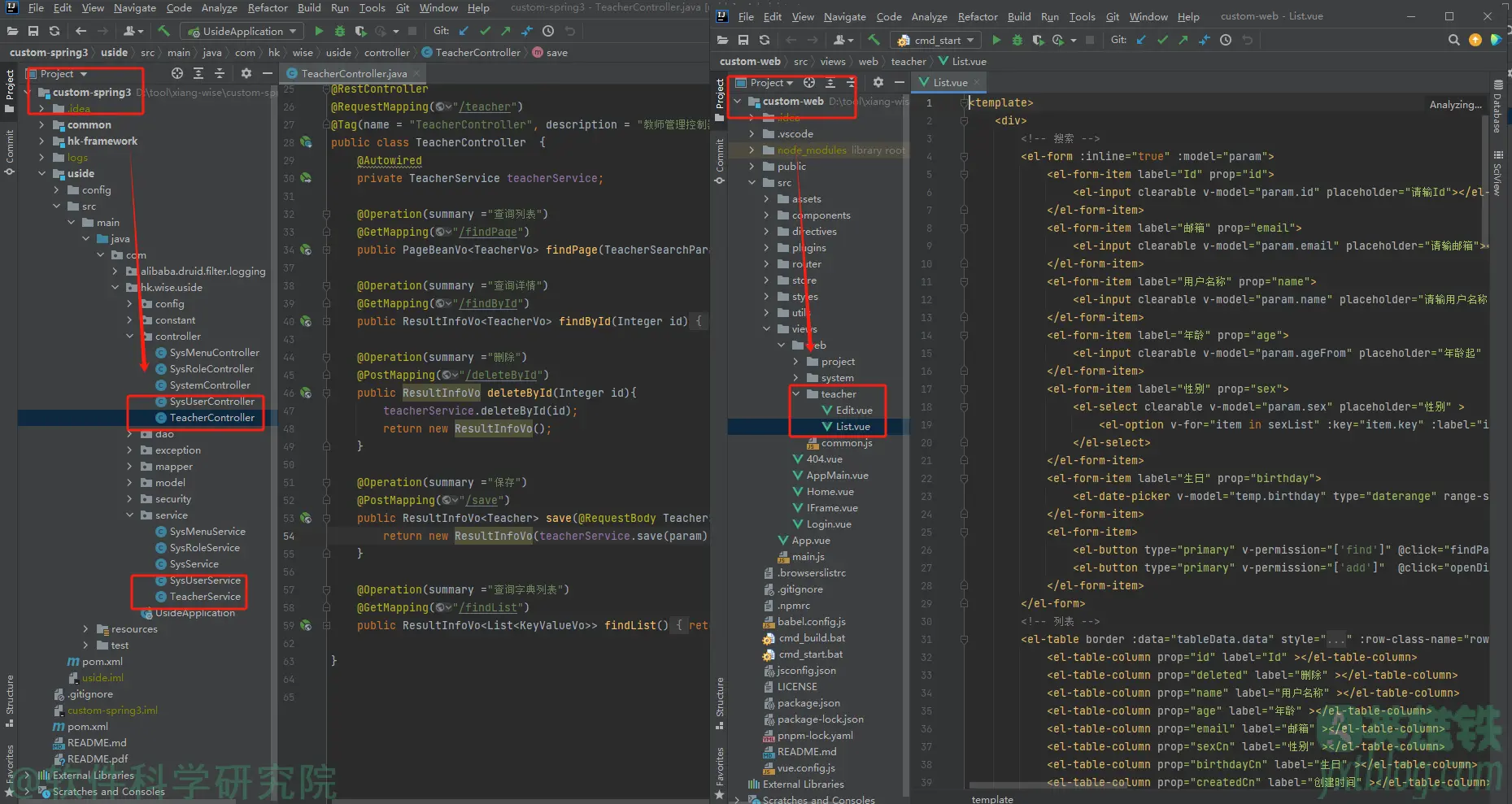Open Git history clock icon in right window
Viewport: 1512px width, 804px height.
click(1226, 40)
